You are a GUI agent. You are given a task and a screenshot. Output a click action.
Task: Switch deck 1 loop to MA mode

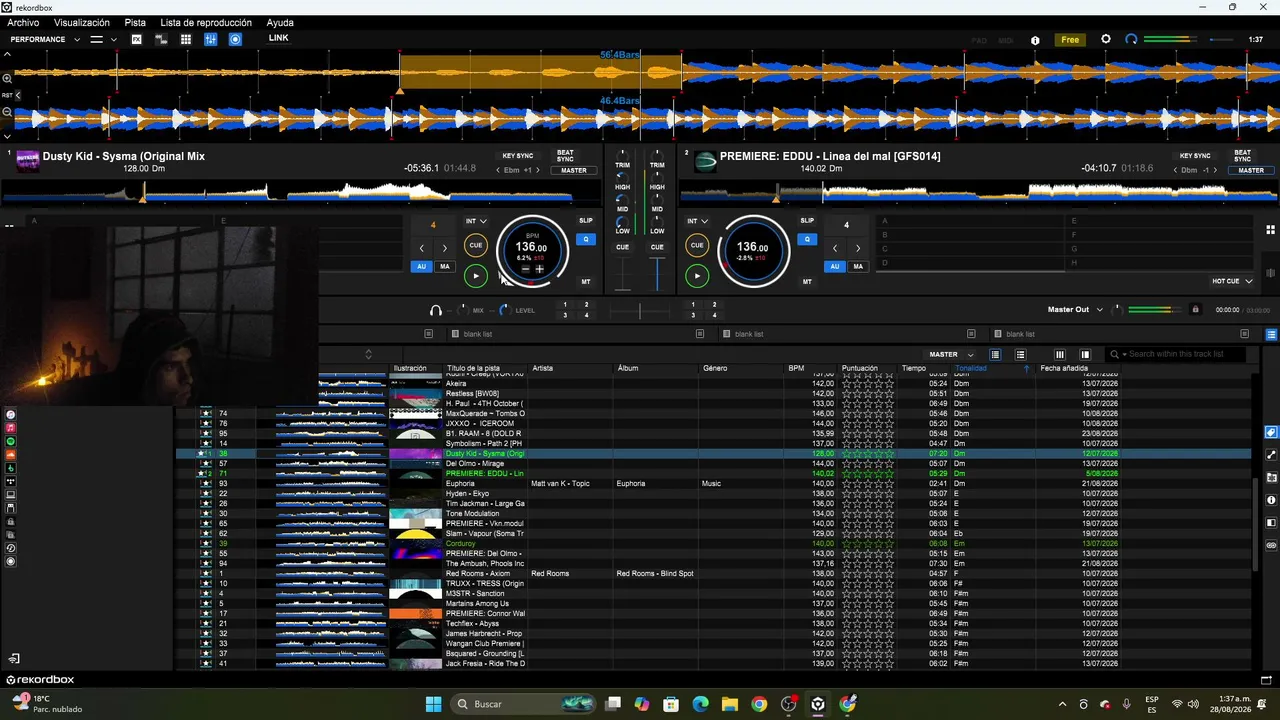[x=445, y=266]
